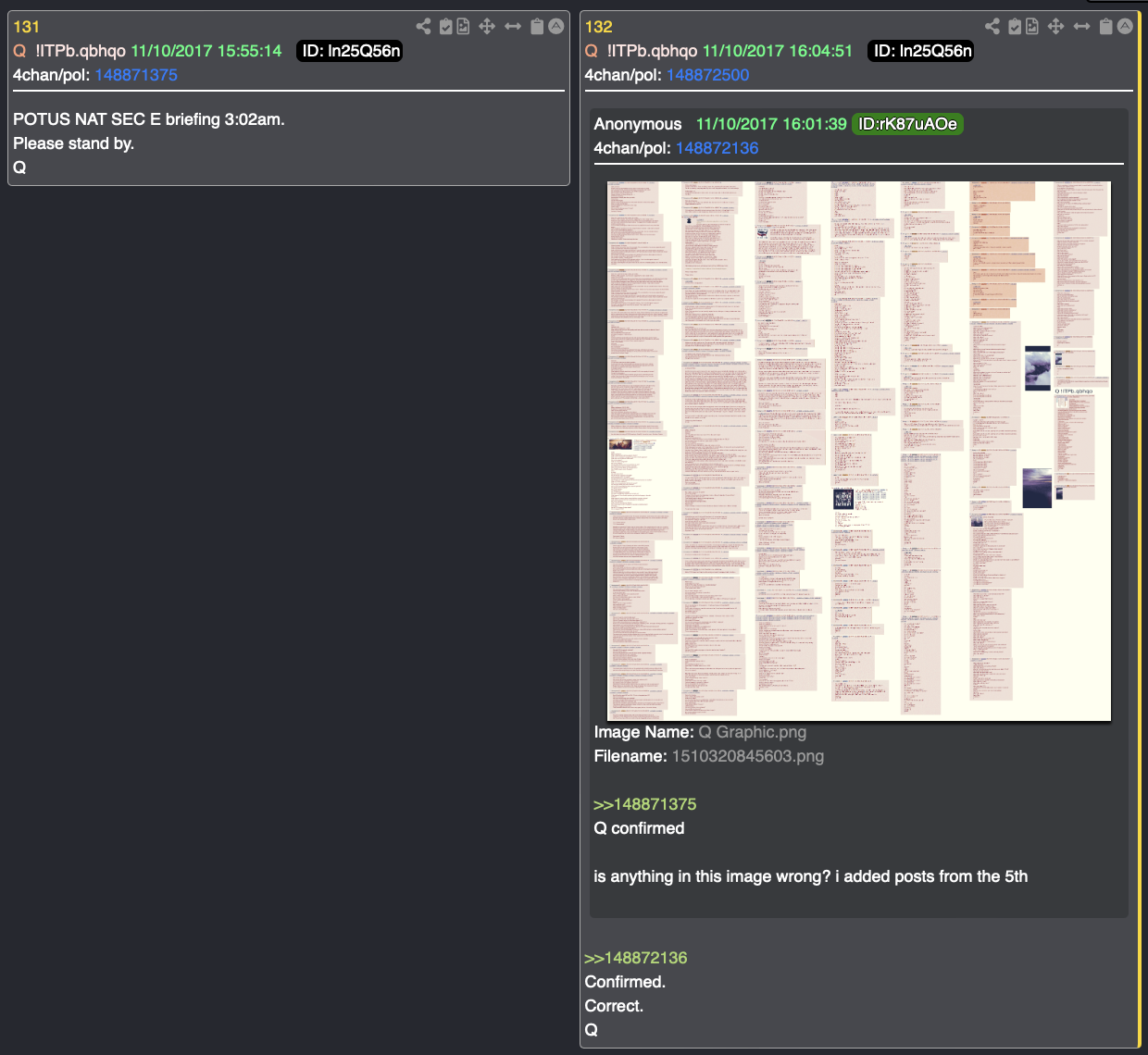Image resolution: width=1148 pixels, height=1055 pixels.
Task: Open the quoted post link 148872136
Action: pyautogui.click(x=717, y=148)
